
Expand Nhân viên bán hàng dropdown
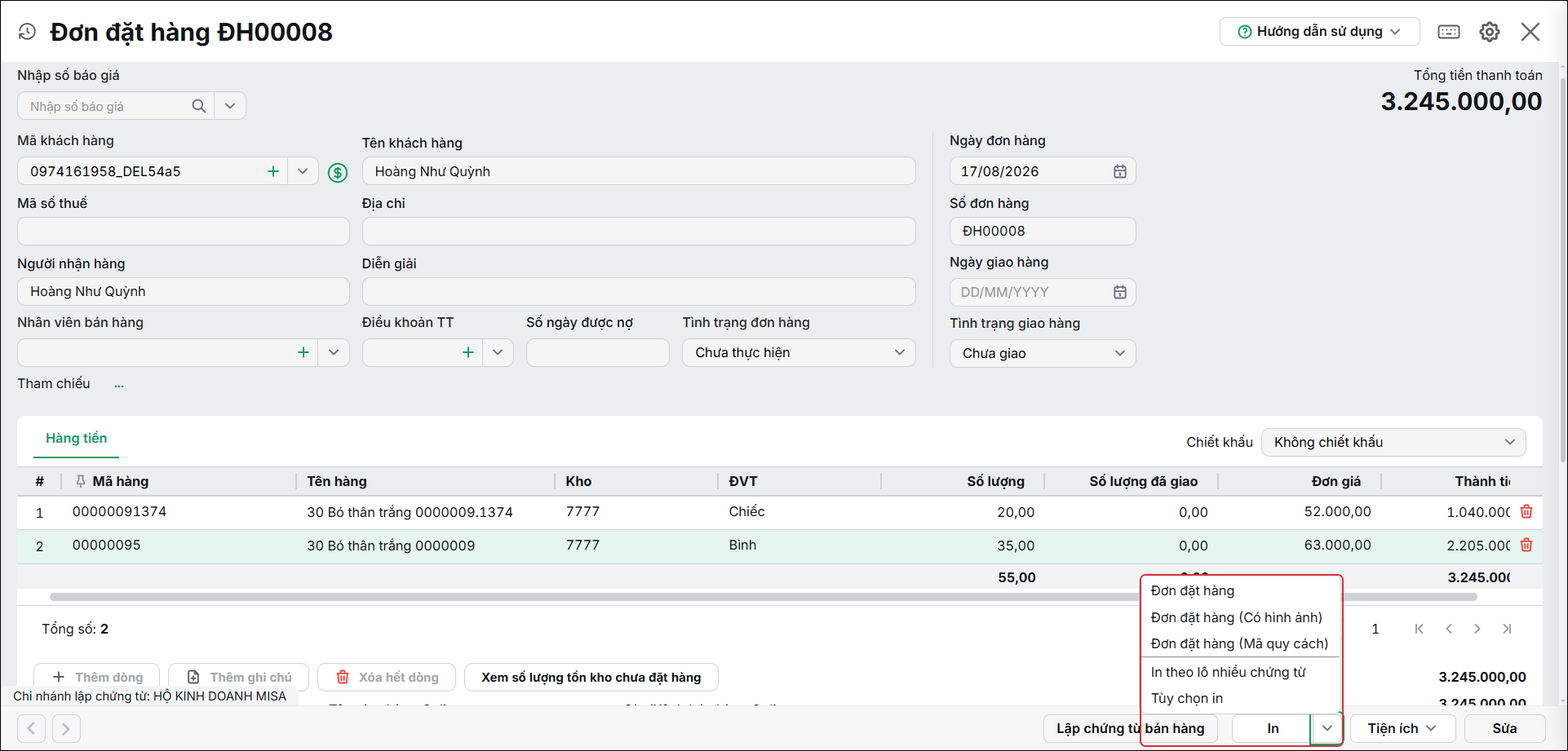(334, 352)
